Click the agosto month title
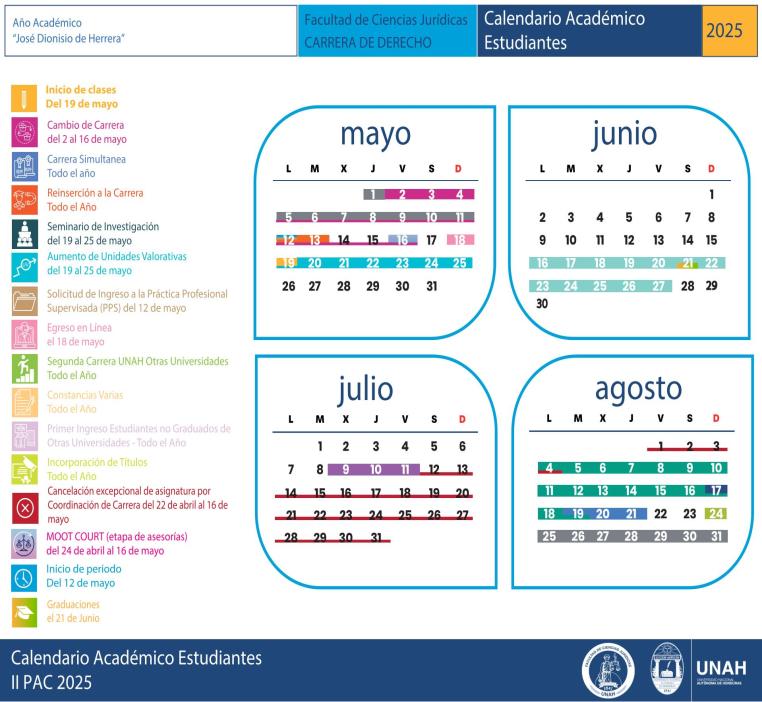Image resolution: width=762 pixels, height=702 pixels. (x=639, y=389)
